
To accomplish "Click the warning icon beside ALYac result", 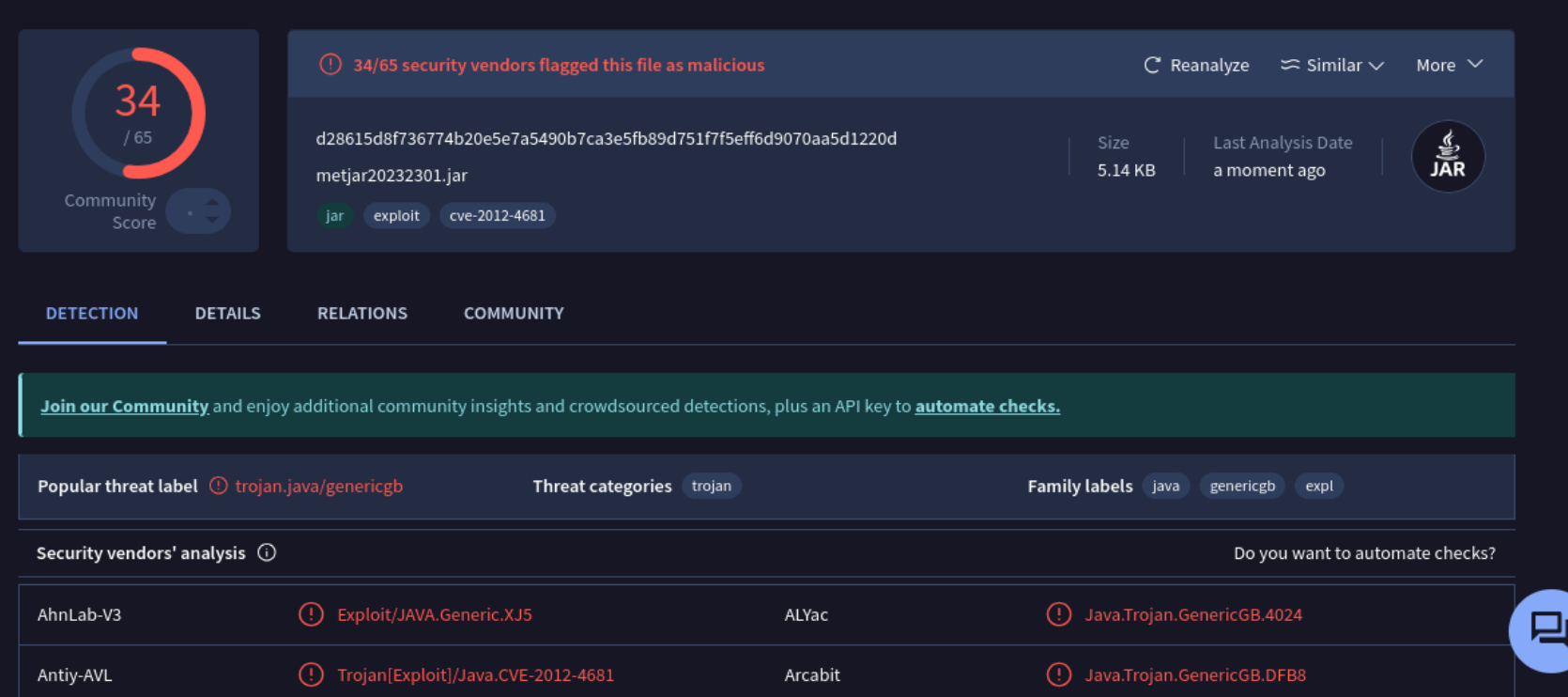I will click(x=1058, y=614).
